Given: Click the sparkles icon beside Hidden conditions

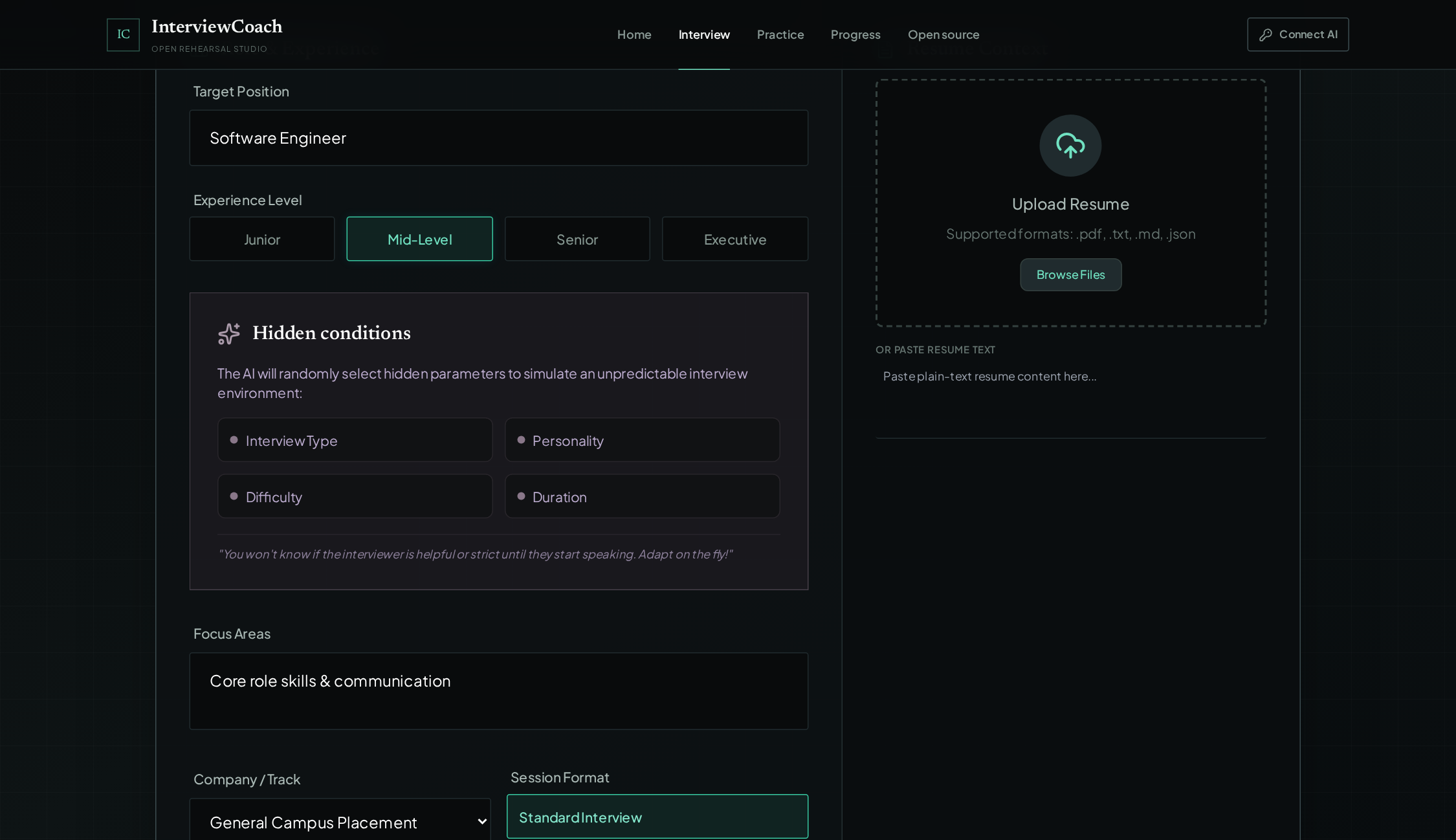Looking at the screenshot, I should click(229, 333).
